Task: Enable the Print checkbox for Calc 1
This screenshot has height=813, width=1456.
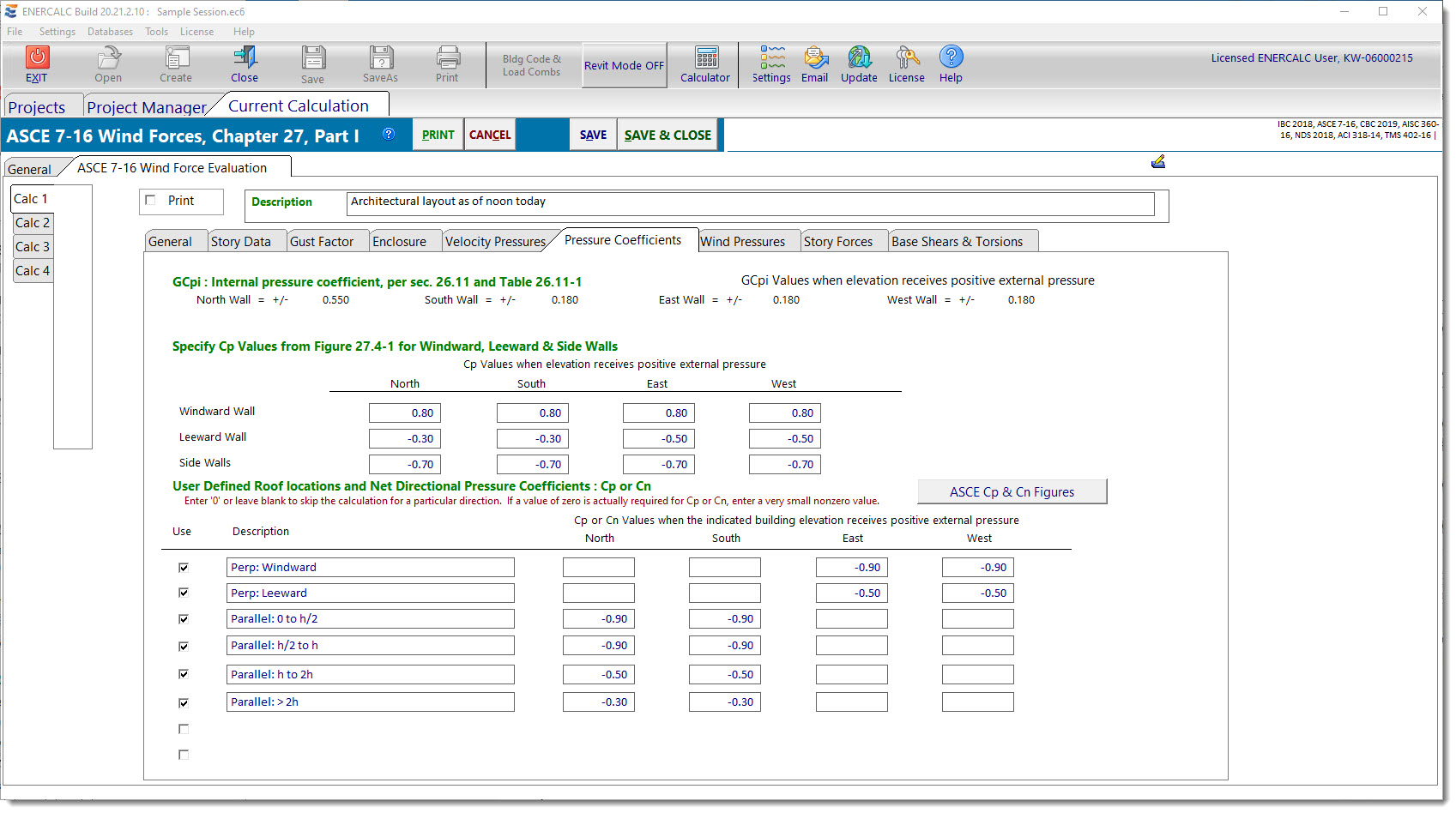Action: (151, 200)
